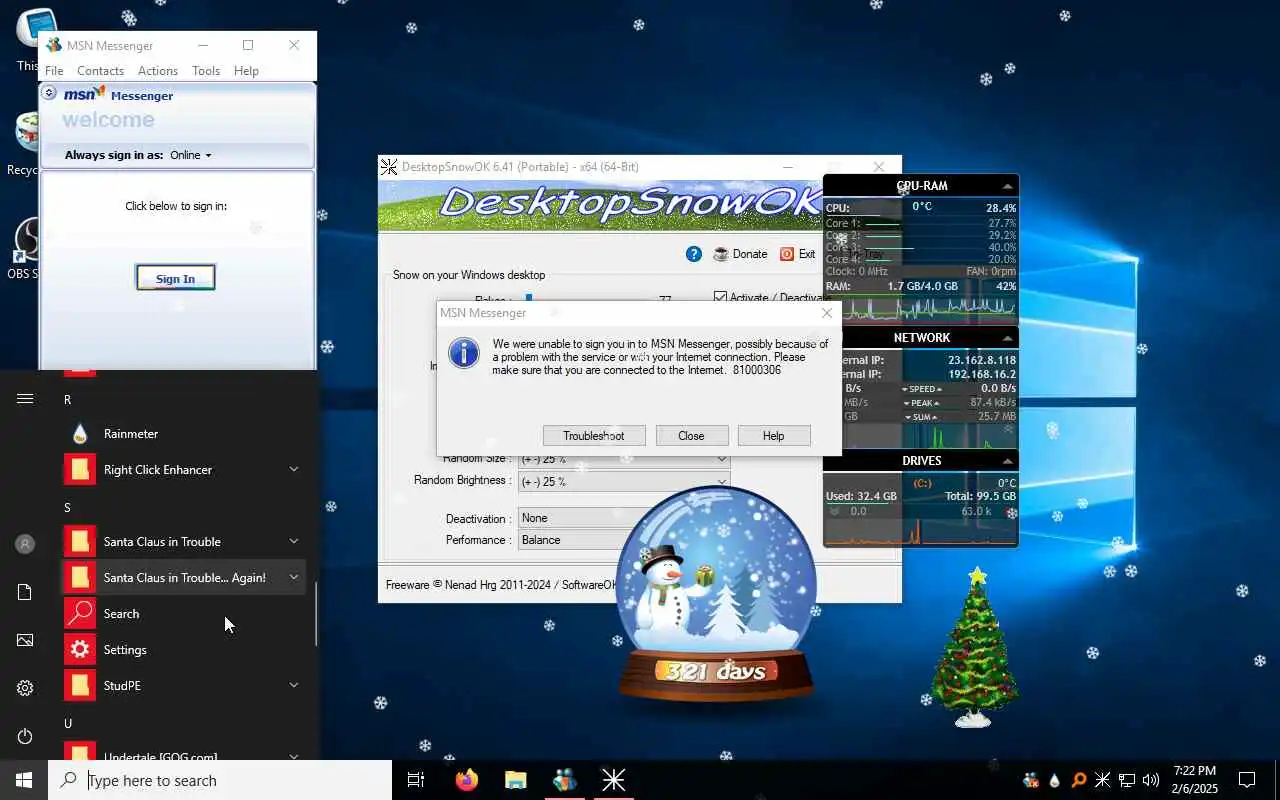The image size is (1280, 800).
Task: Open the Help menu in MSN Messenger
Action: pyautogui.click(x=246, y=71)
